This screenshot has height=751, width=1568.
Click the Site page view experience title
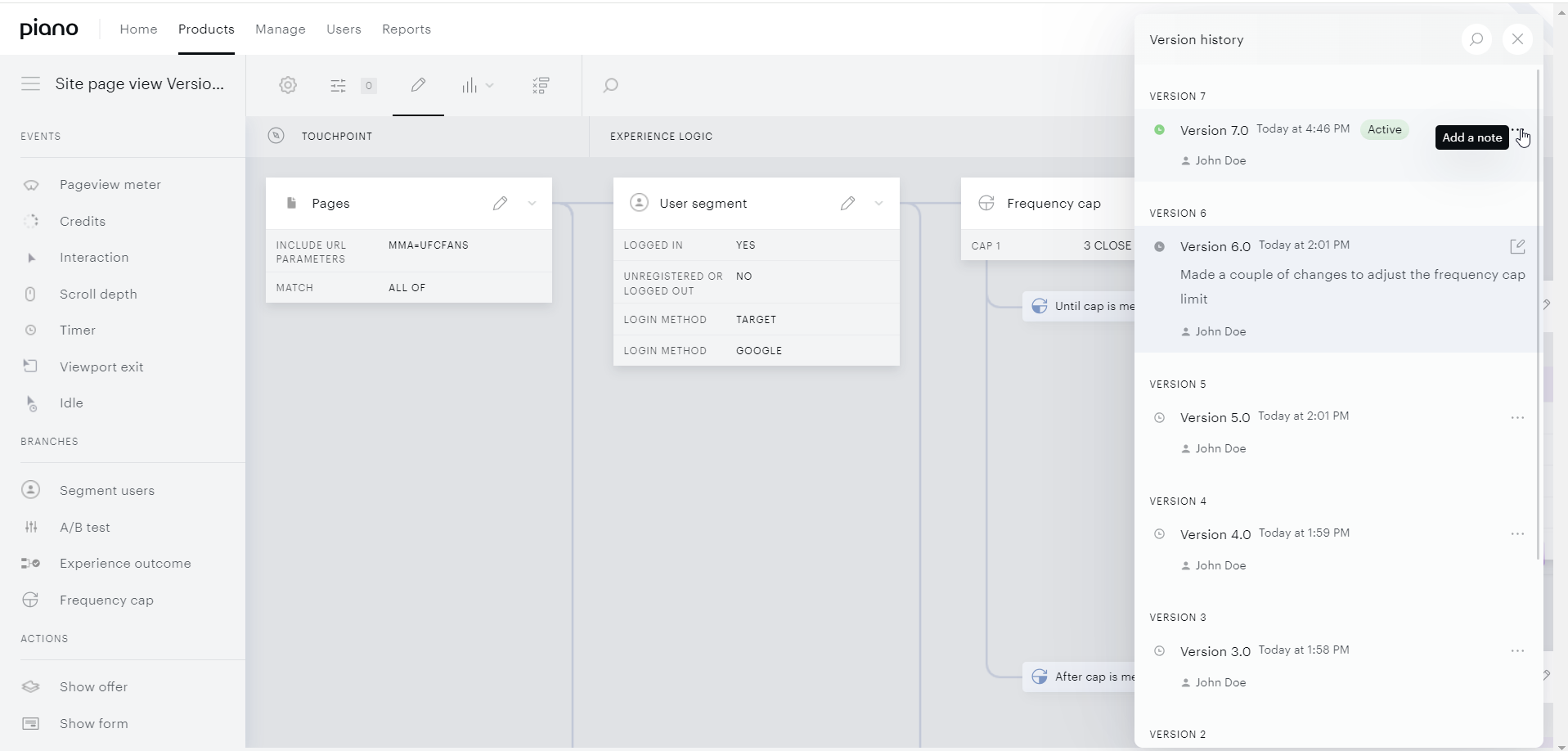coord(140,83)
